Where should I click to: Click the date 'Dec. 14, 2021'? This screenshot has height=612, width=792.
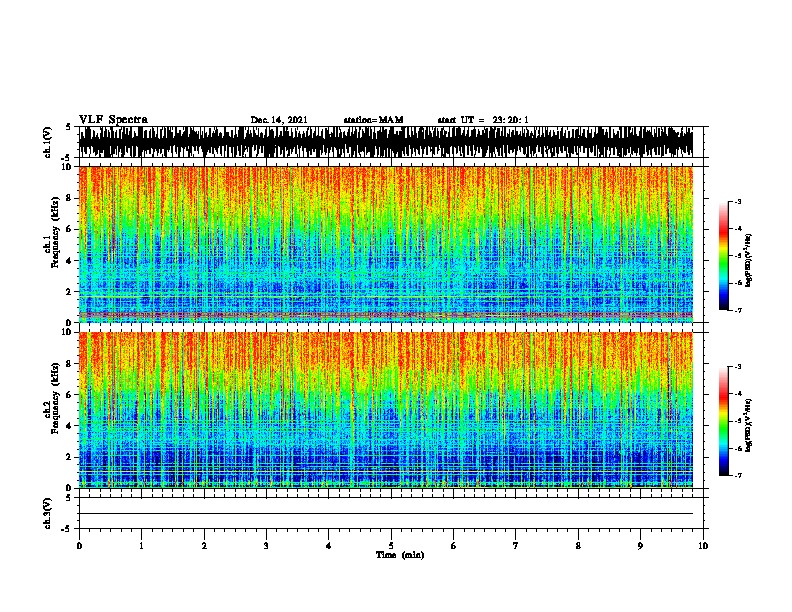pos(279,120)
